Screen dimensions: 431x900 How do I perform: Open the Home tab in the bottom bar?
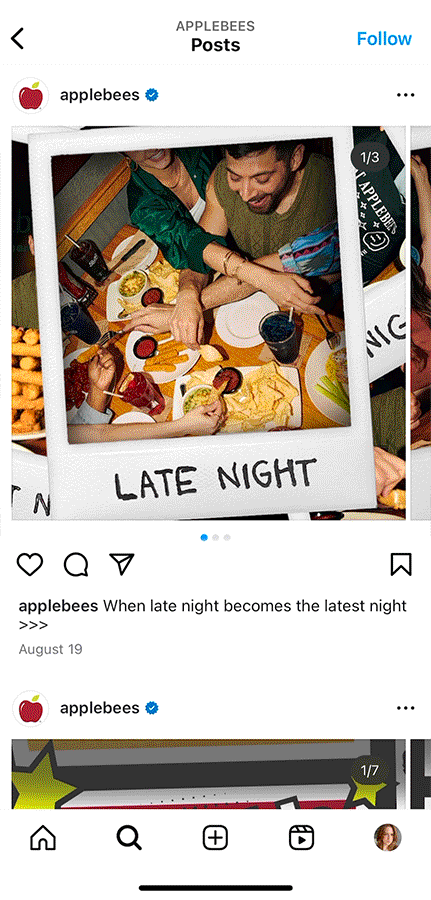click(43, 838)
